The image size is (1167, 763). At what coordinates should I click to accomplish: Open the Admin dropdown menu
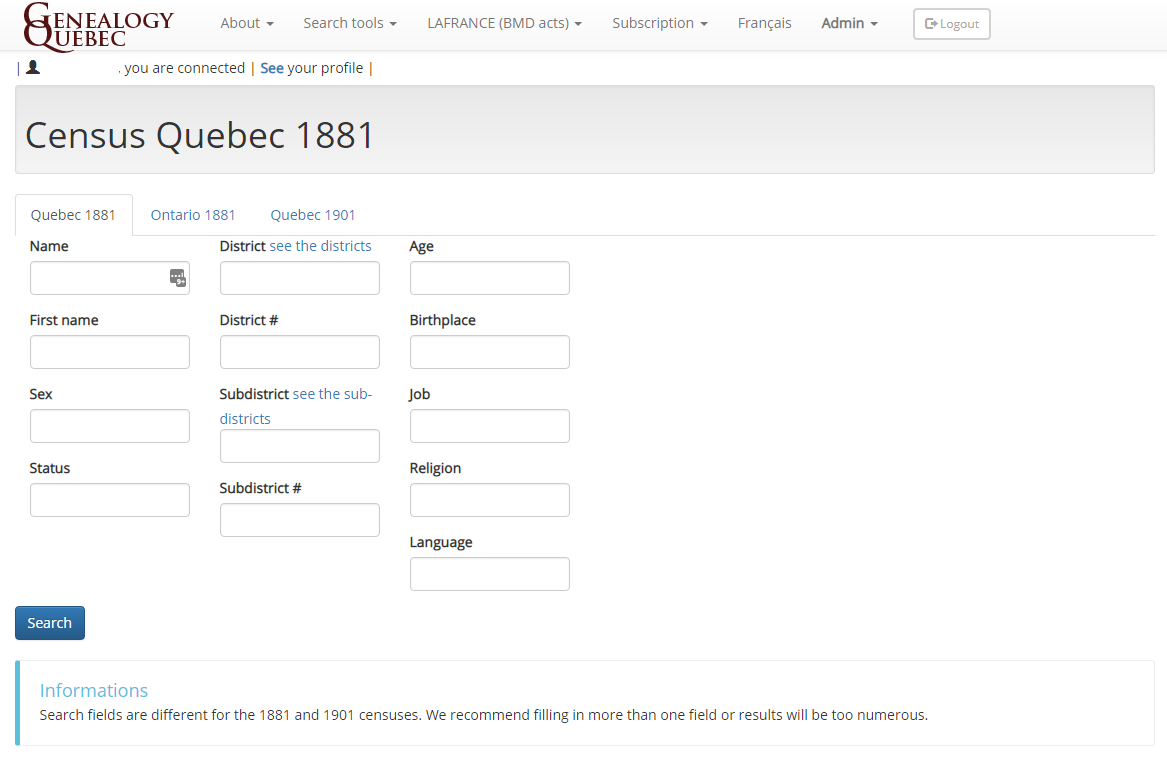point(849,23)
